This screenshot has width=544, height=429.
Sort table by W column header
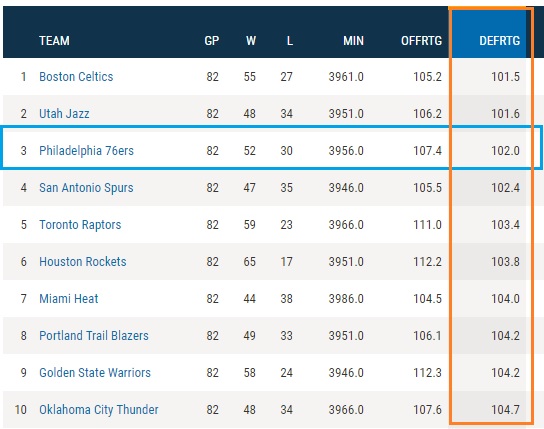(x=251, y=41)
